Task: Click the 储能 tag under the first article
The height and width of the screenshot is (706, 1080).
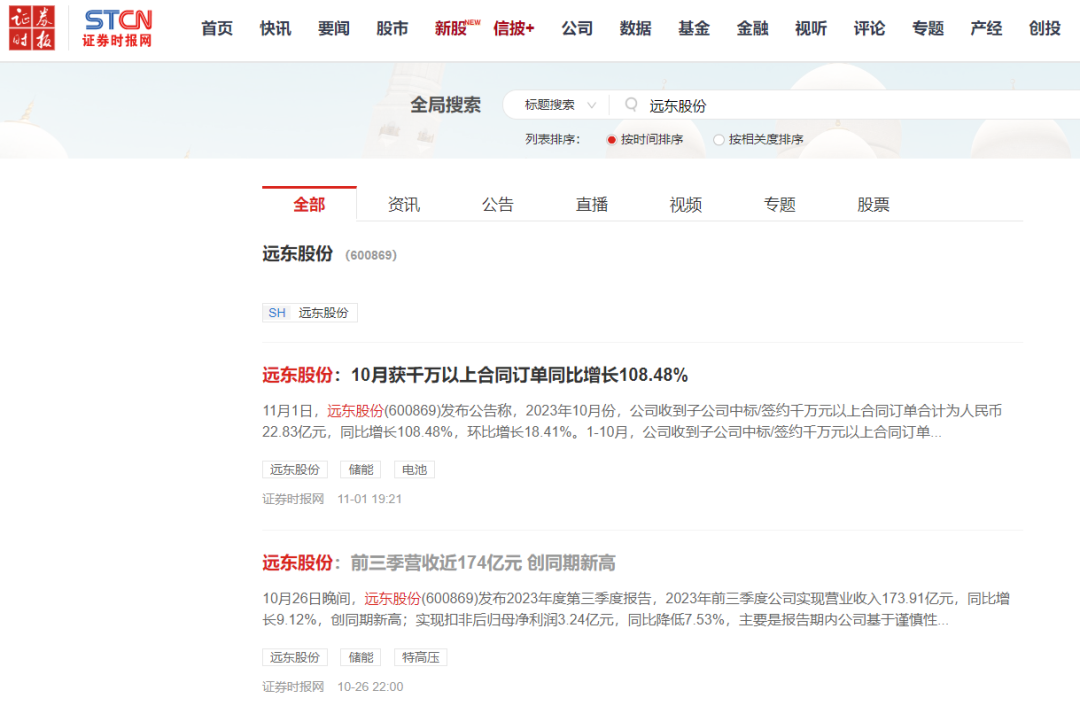Action: (x=361, y=469)
